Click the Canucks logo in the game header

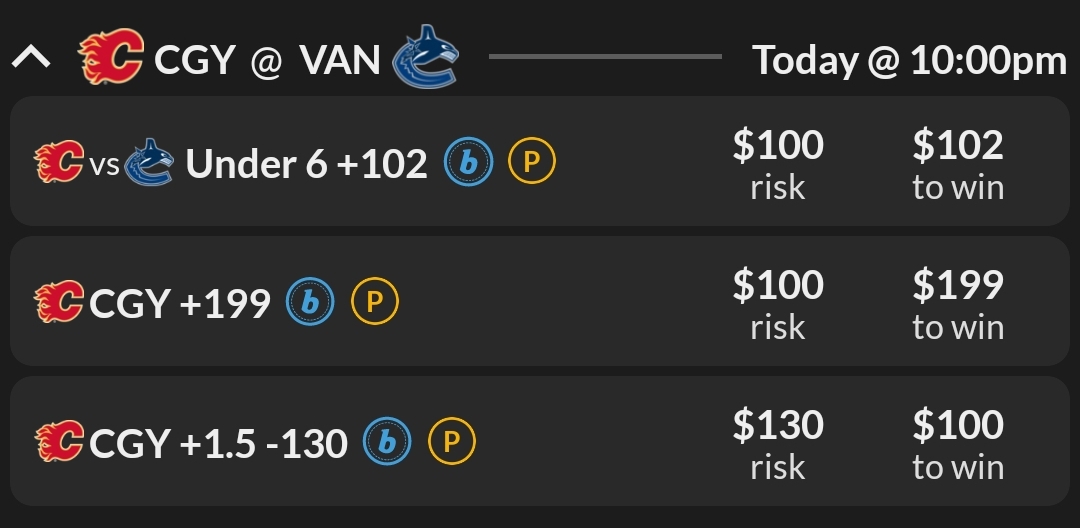pos(425,56)
